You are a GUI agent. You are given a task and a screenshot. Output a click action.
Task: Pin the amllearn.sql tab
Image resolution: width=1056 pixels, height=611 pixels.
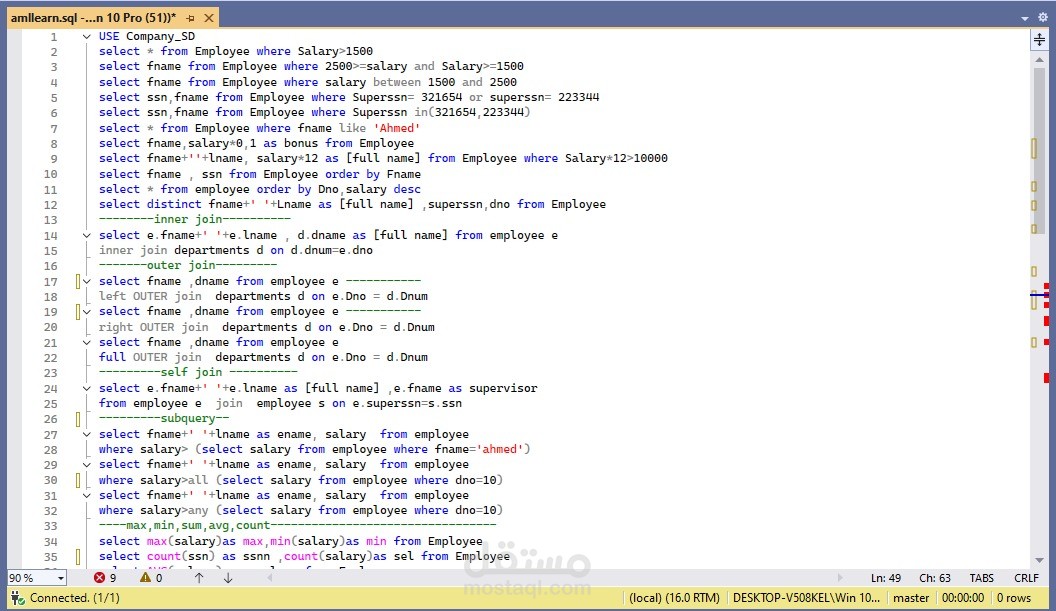[191, 18]
